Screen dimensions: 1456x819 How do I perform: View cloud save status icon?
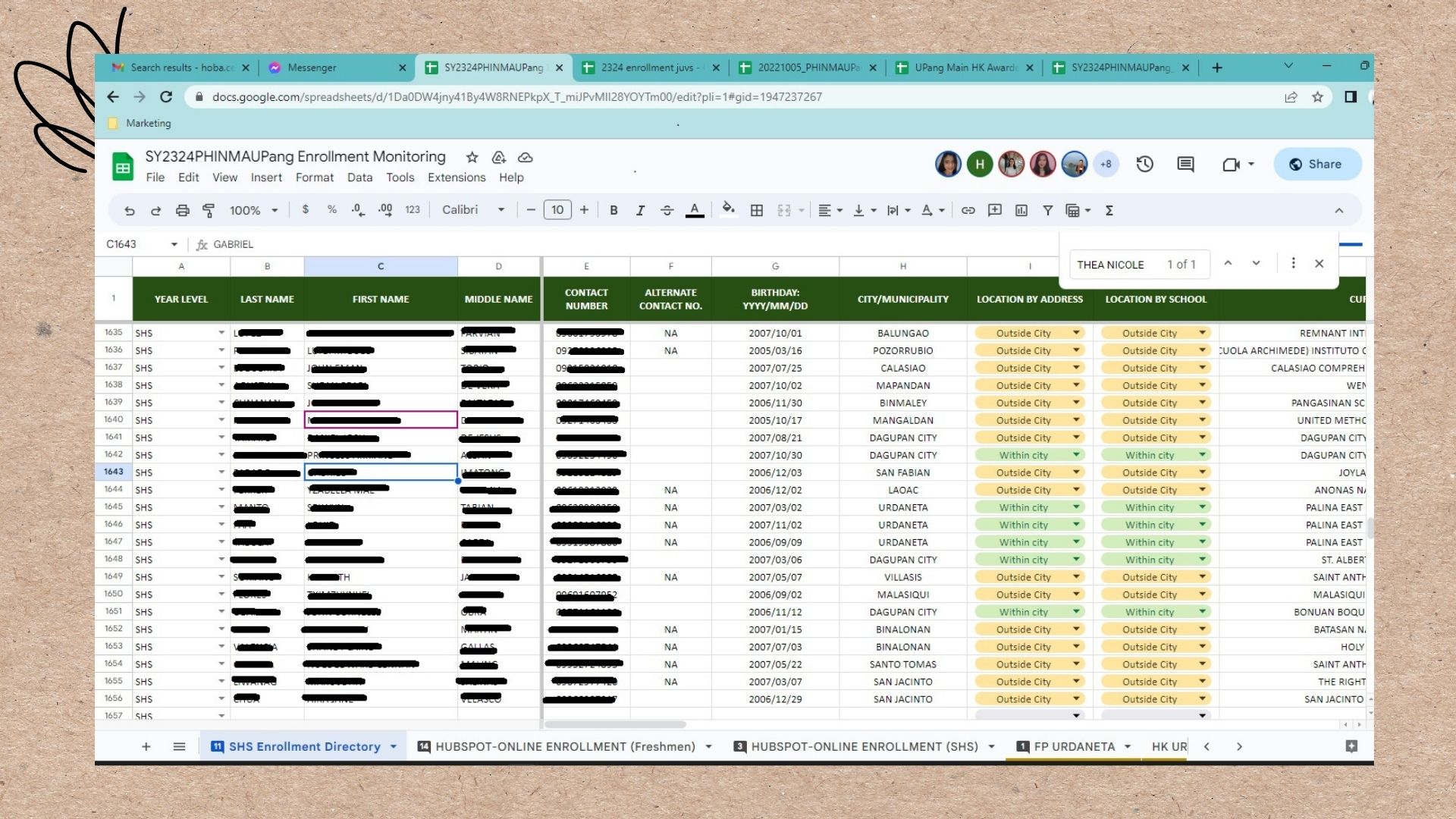point(525,157)
